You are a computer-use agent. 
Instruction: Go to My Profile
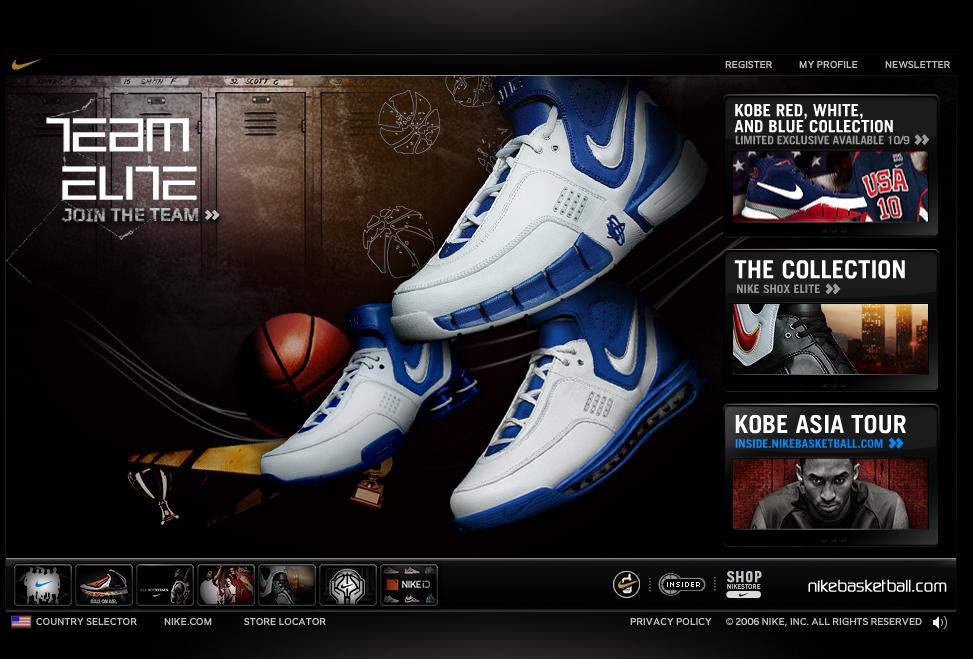tap(828, 65)
